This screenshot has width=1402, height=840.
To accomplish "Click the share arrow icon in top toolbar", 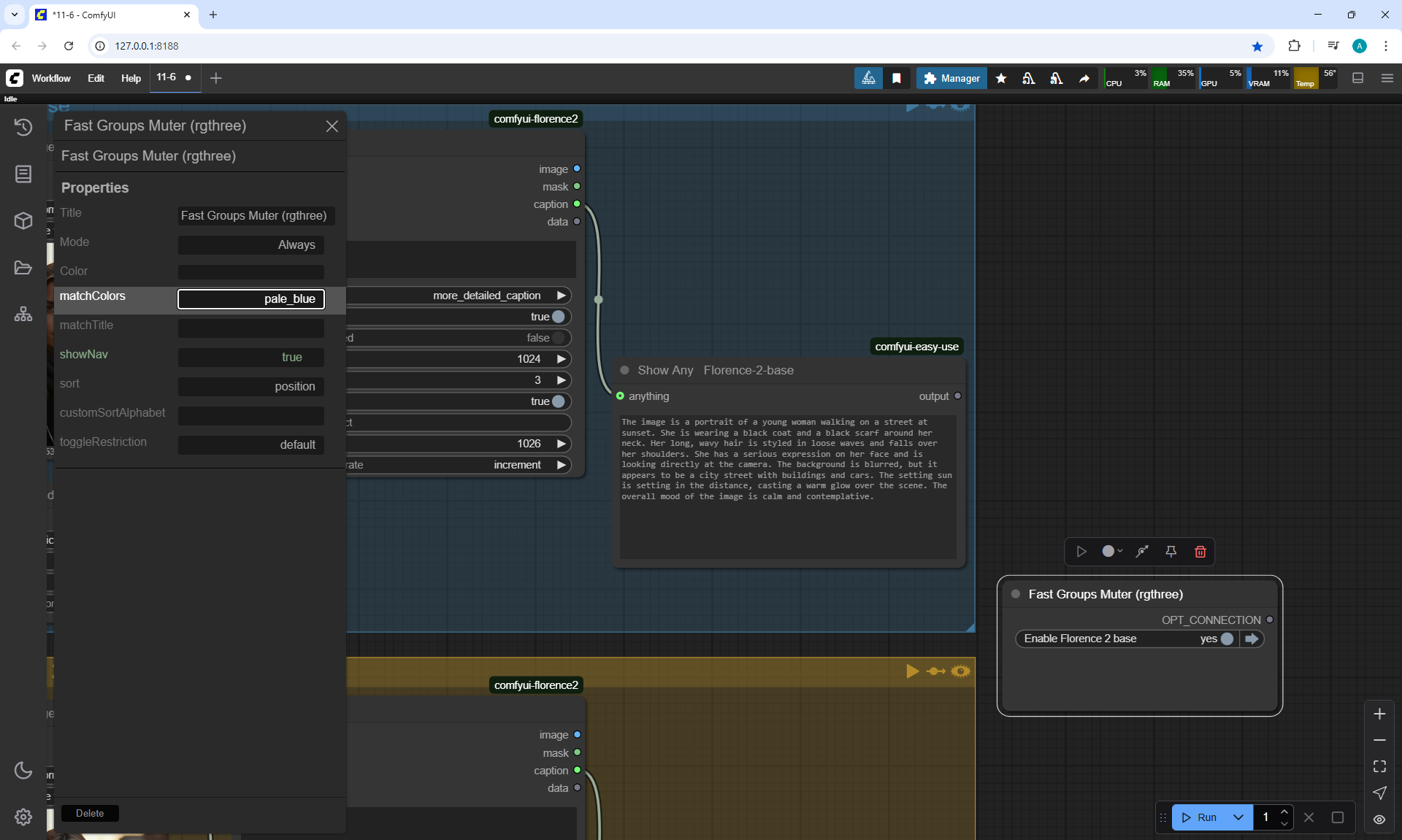I will click(1084, 78).
